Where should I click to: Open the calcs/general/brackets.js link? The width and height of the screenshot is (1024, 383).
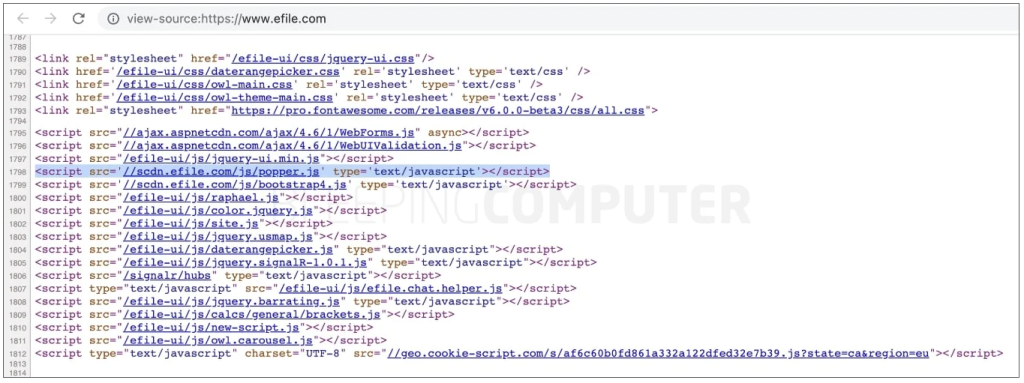tap(252, 314)
